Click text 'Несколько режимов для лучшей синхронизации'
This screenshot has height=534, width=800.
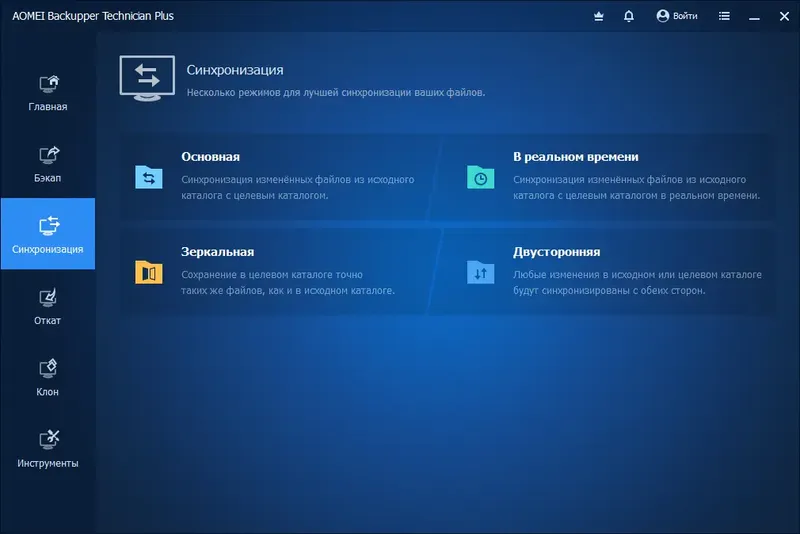click(299, 93)
